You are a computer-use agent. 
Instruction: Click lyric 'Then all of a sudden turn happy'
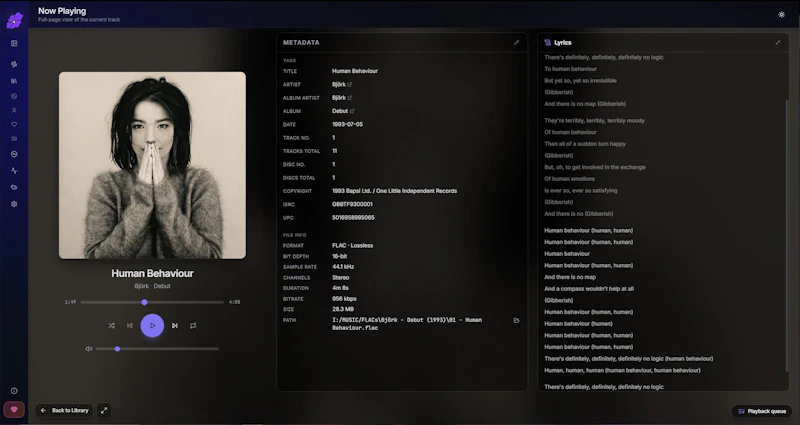click(585, 144)
